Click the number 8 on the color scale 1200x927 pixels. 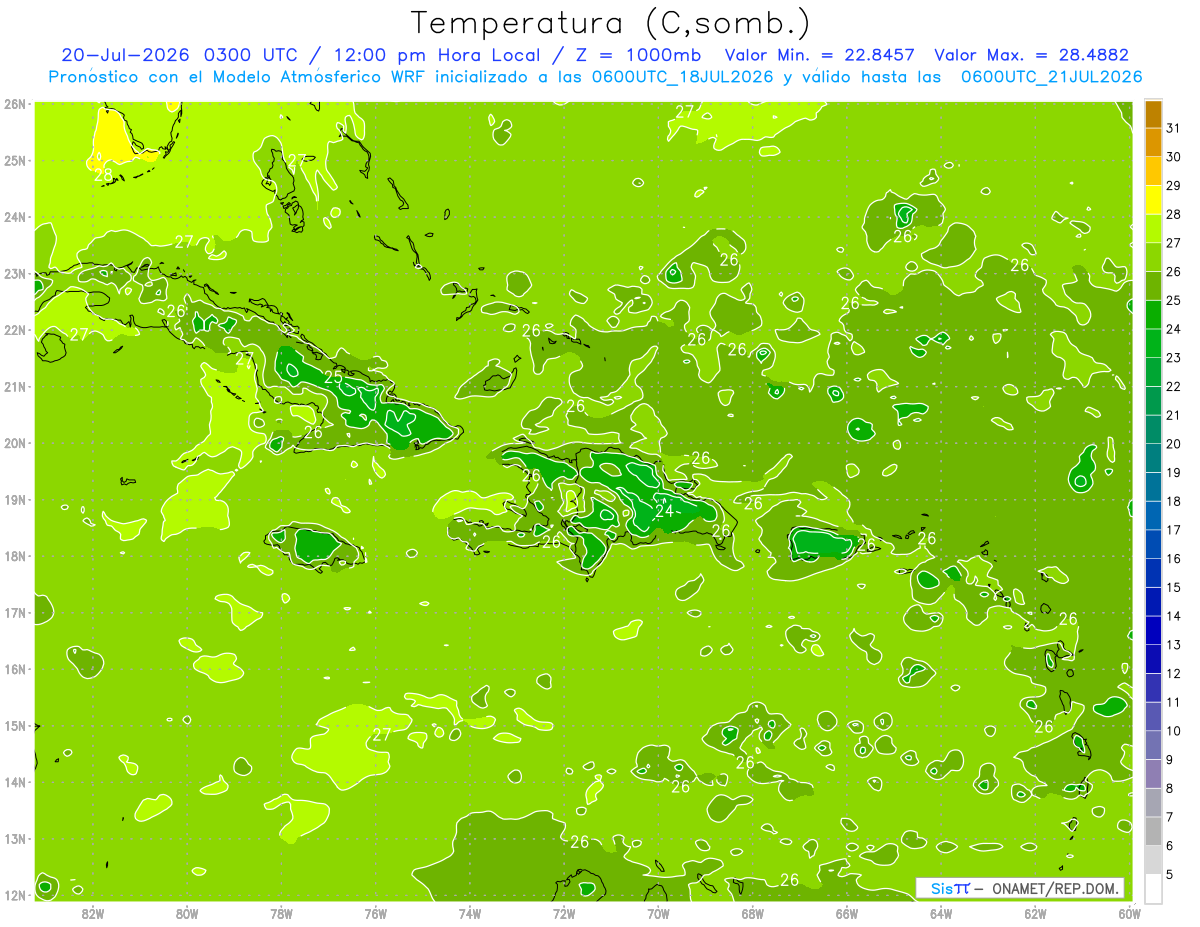1170,788
